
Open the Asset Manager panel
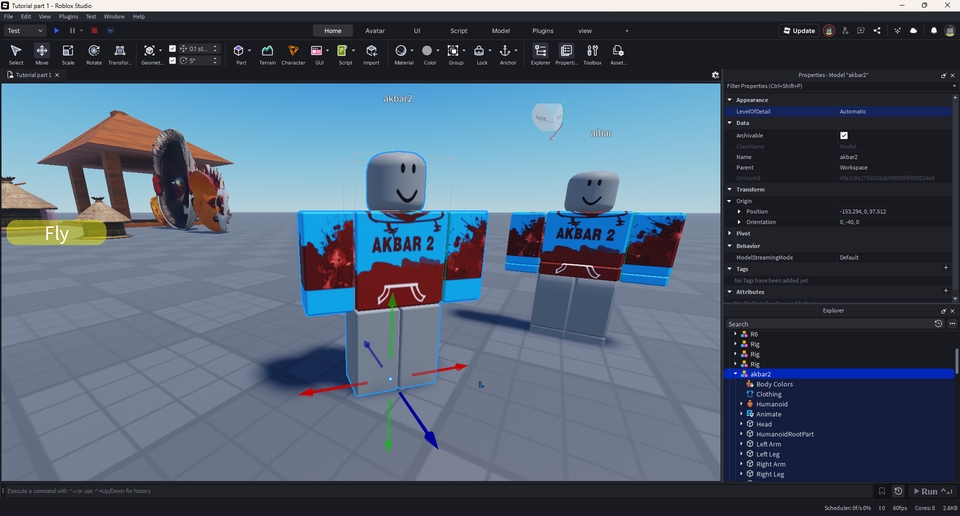[618, 54]
